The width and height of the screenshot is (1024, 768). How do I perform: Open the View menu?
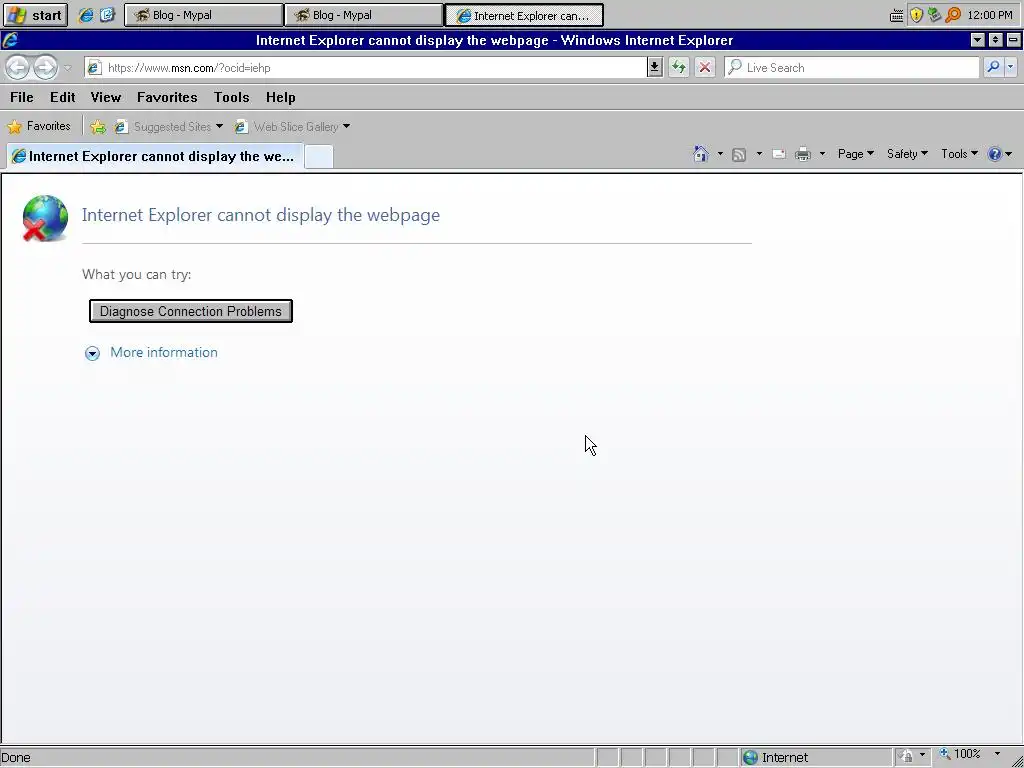click(106, 97)
